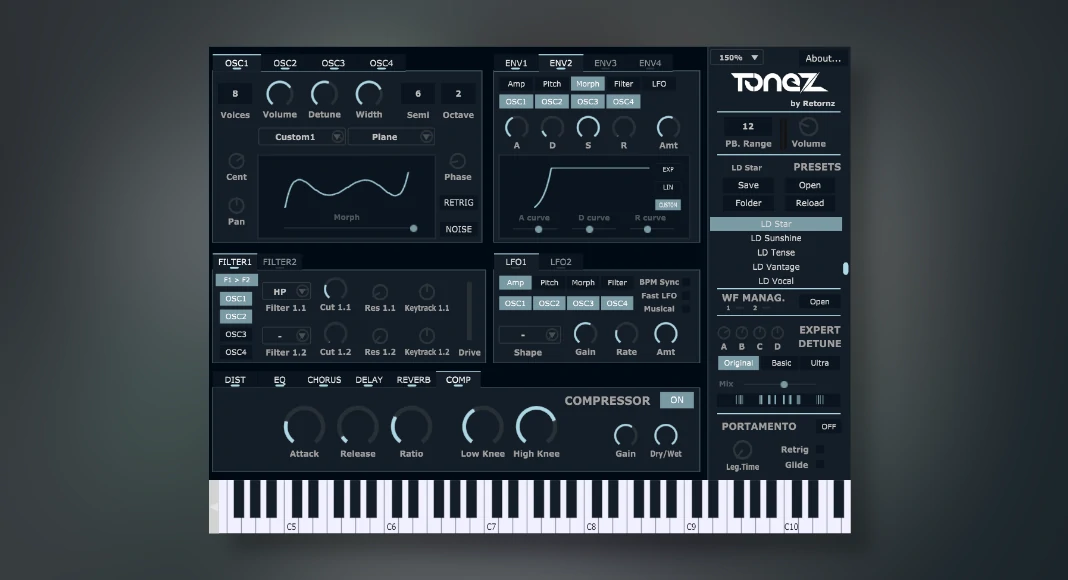Screen dimensions: 1068x580
Task: Click the Morph slider handle
Action: pyautogui.click(x=414, y=228)
